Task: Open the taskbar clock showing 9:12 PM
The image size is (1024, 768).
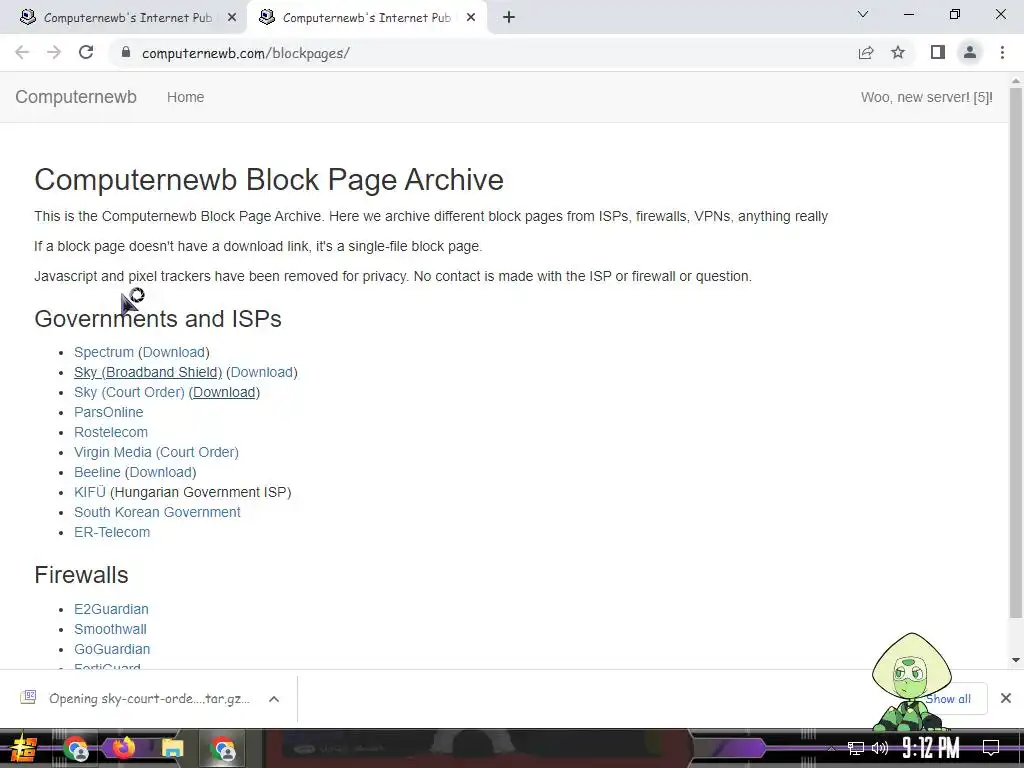Action: click(x=931, y=748)
